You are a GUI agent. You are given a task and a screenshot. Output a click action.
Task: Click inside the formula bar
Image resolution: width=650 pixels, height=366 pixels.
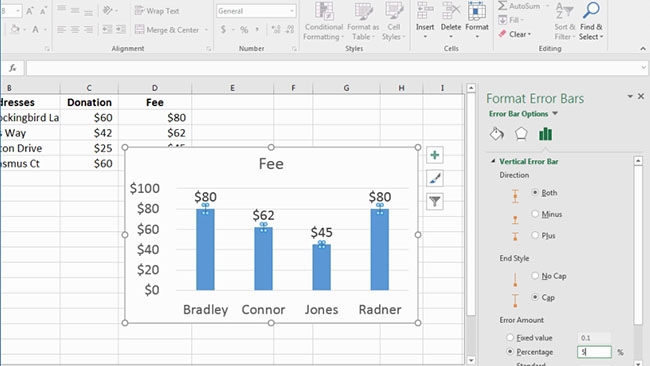pyautogui.click(x=333, y=68)
